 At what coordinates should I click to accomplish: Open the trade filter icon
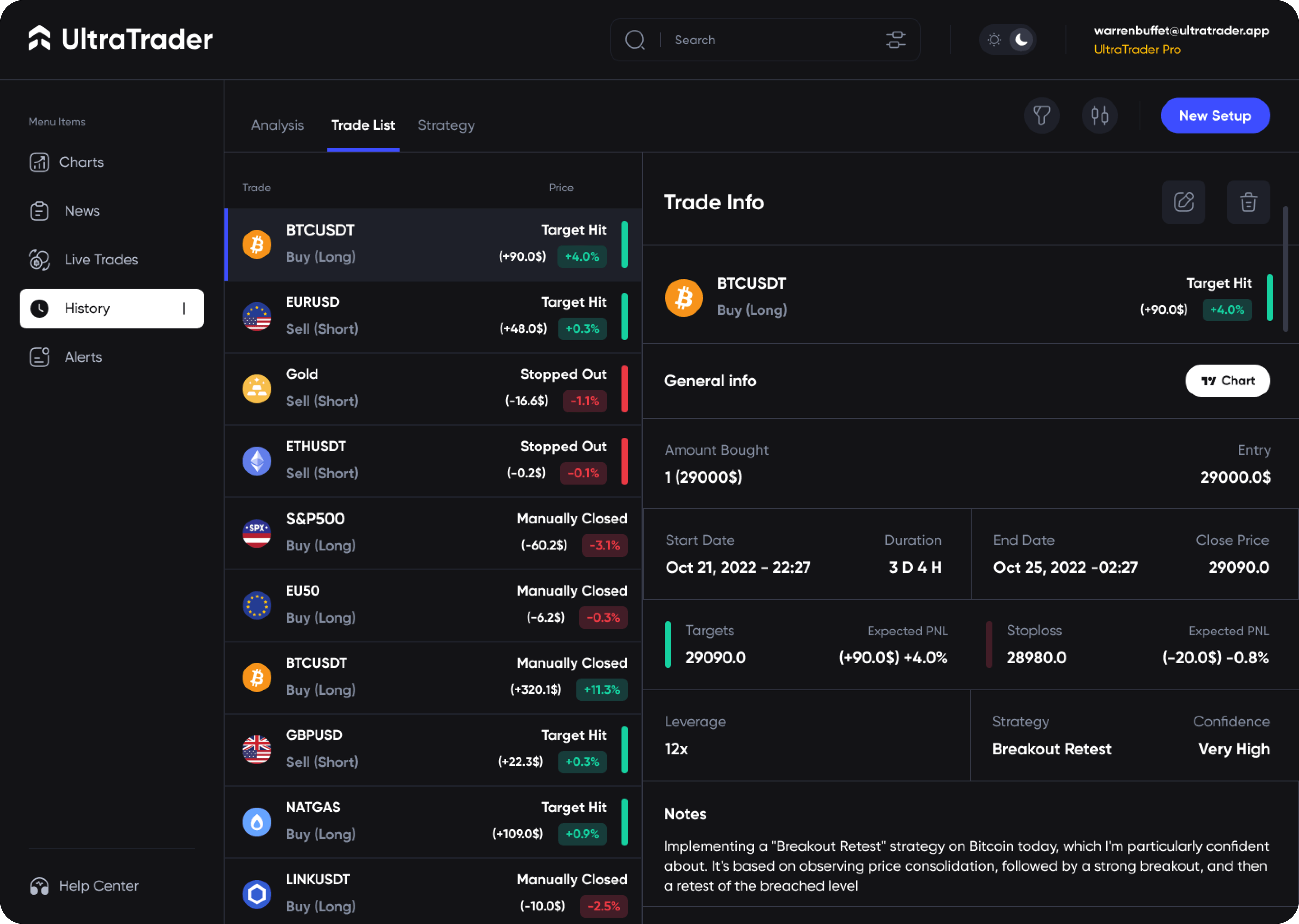(1041, 116)
